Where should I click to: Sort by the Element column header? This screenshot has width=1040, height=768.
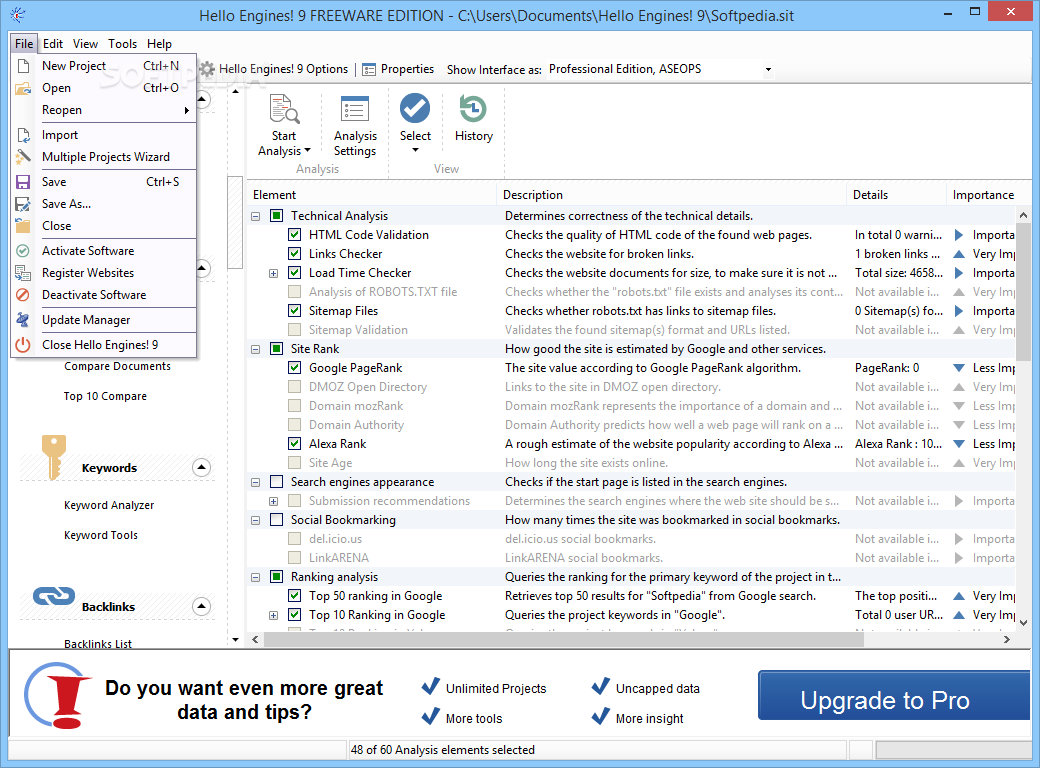pos(371,195)
